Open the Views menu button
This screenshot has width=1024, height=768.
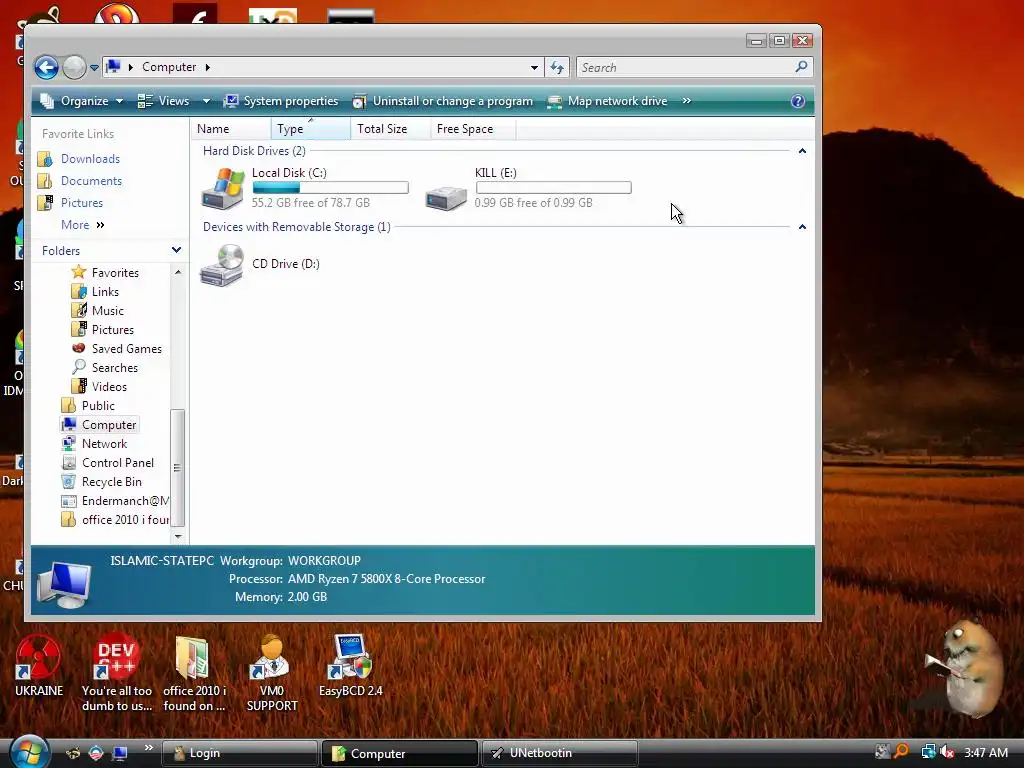[164, 101]
